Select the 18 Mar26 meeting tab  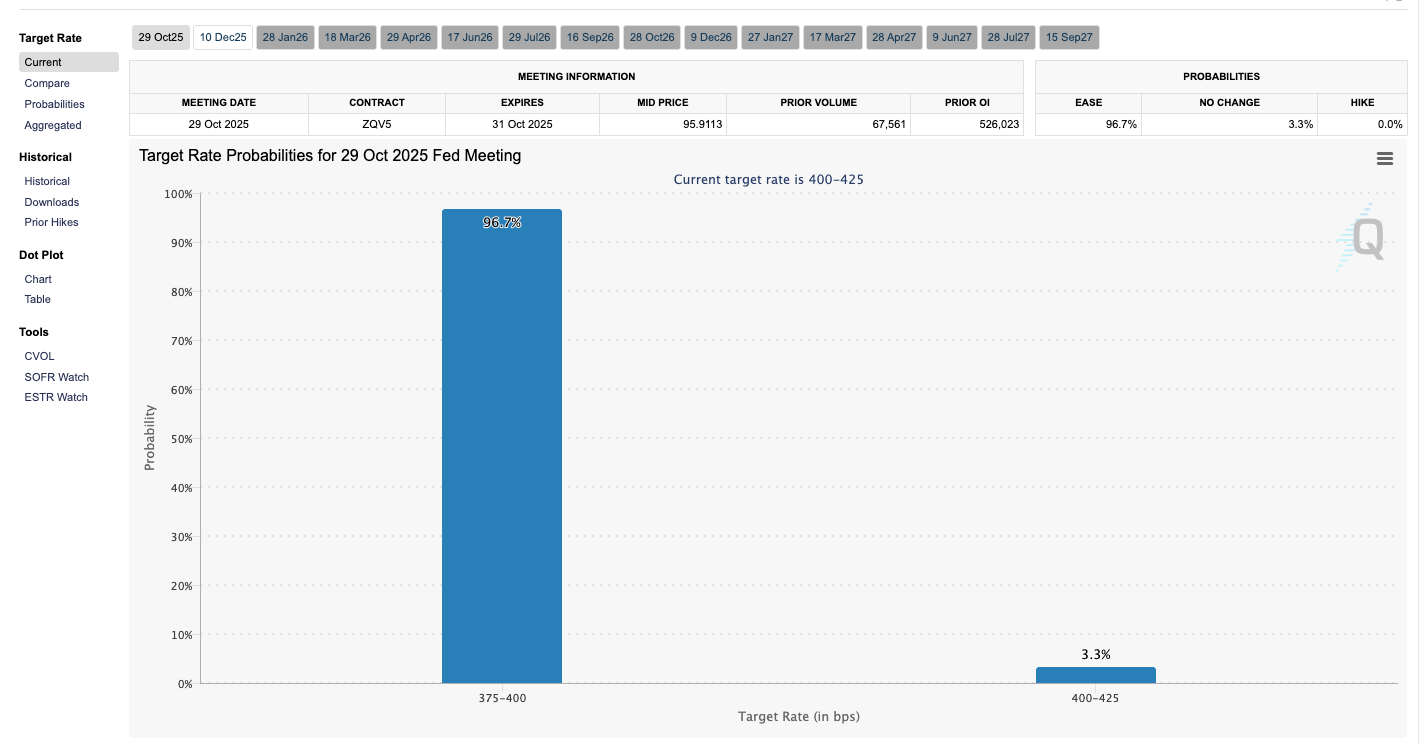pyautogui.click(x=347, y=38)
